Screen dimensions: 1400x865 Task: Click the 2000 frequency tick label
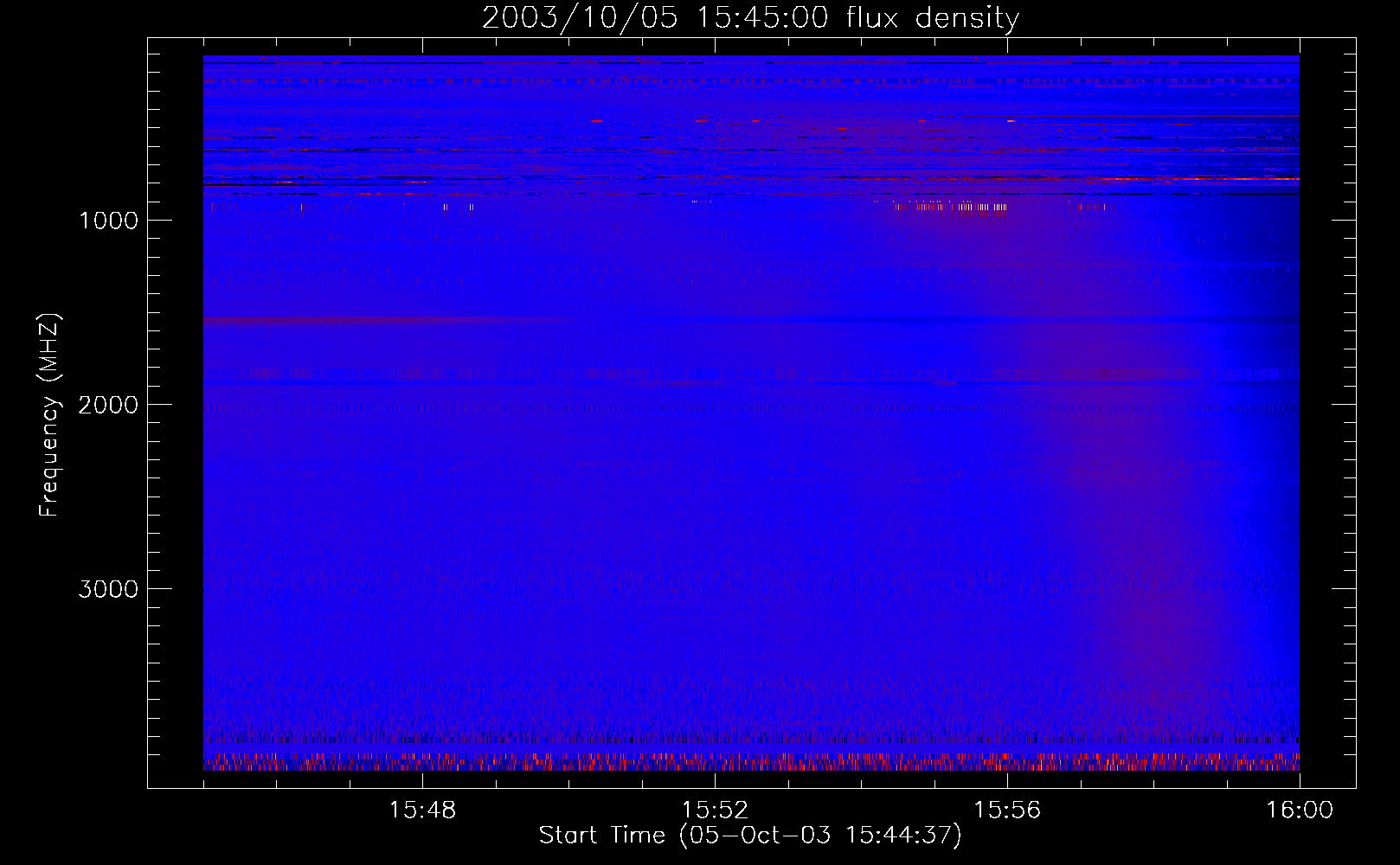click(x=108, y=405)
